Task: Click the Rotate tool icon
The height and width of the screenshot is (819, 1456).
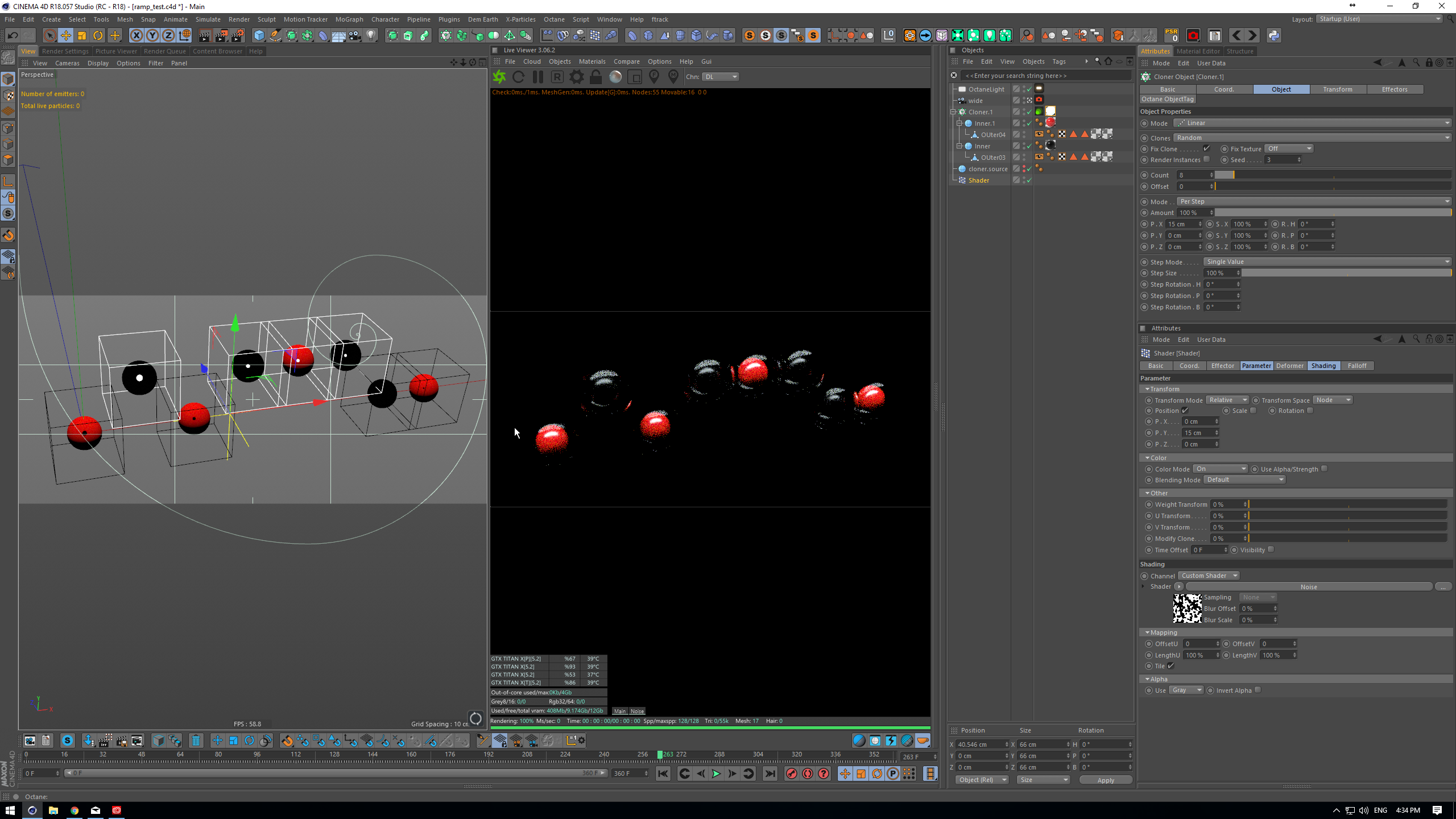Action: (98, 36)
